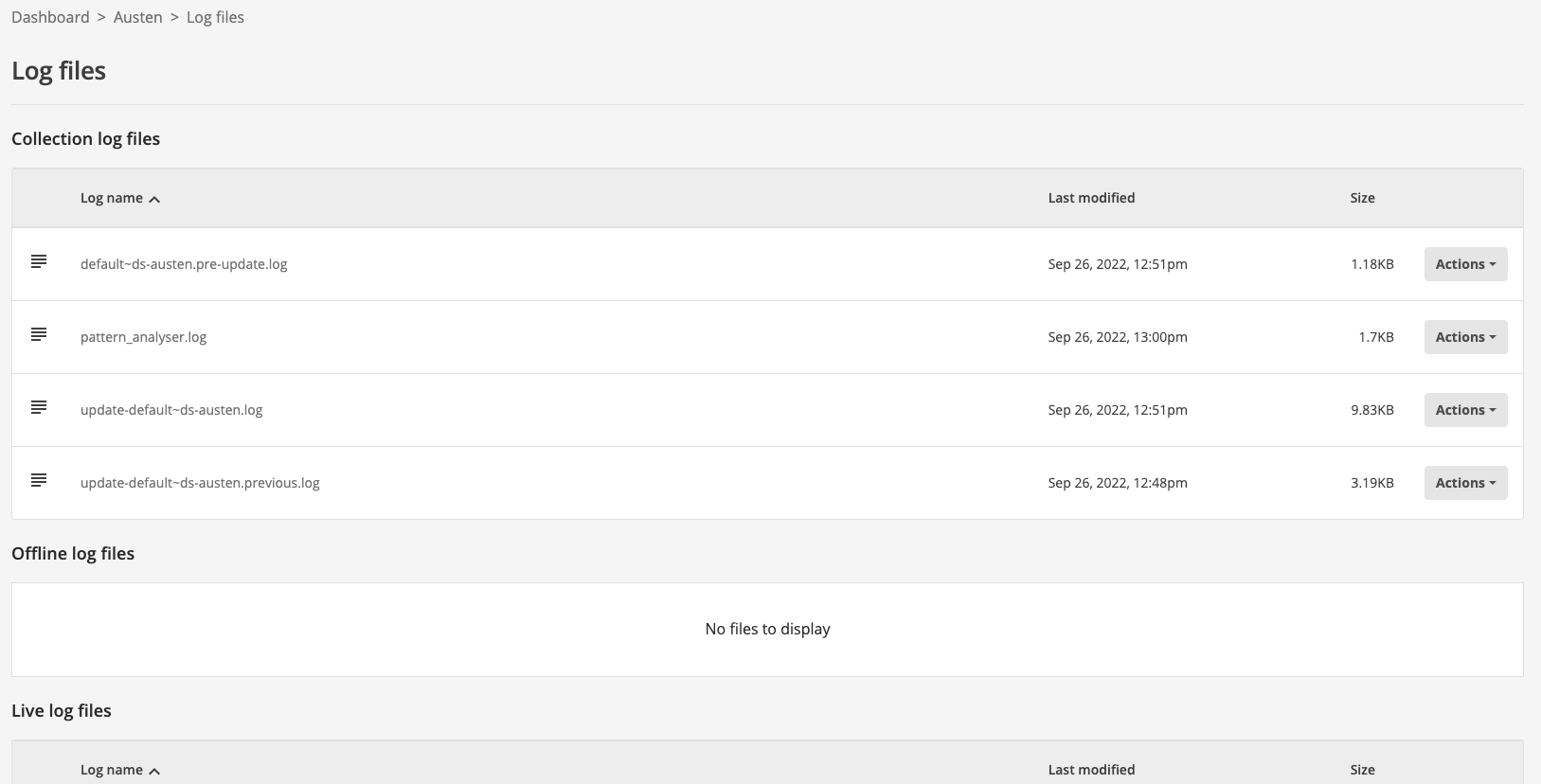Click file icon beside default~ds-austen.pre-update.log

[39, 261]
